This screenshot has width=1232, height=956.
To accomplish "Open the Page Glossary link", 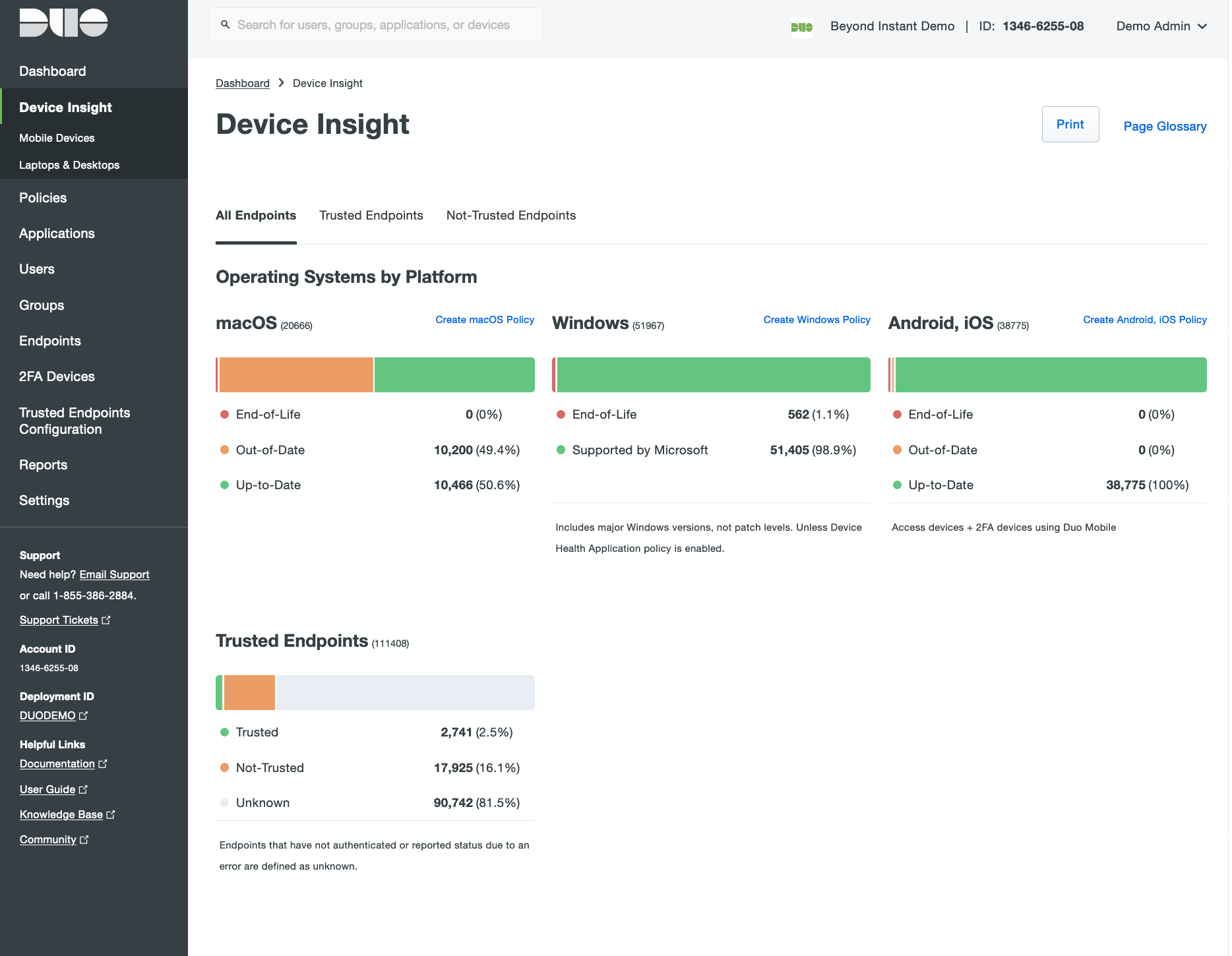I will tap(1165, 126).
